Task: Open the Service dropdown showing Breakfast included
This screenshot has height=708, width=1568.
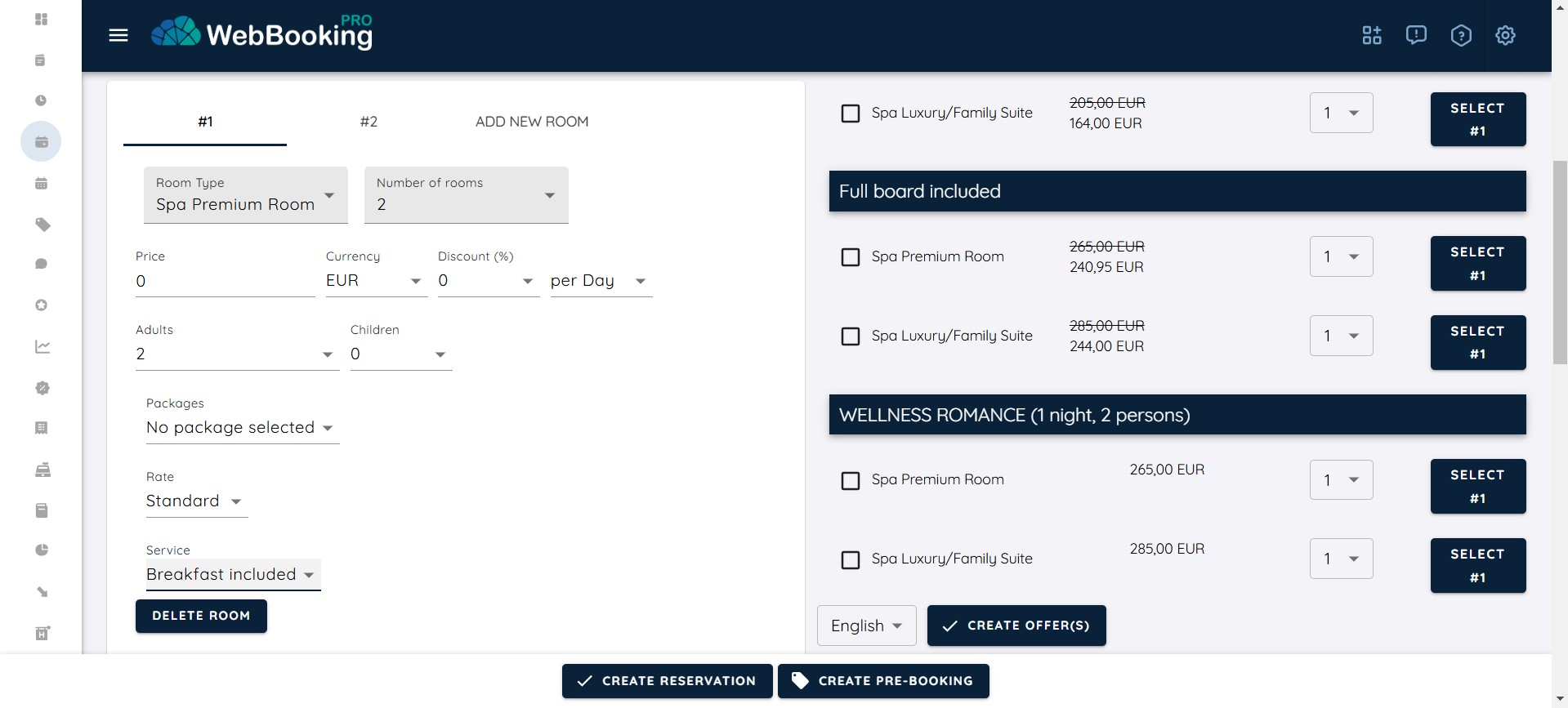Action: tap(232, 575)
